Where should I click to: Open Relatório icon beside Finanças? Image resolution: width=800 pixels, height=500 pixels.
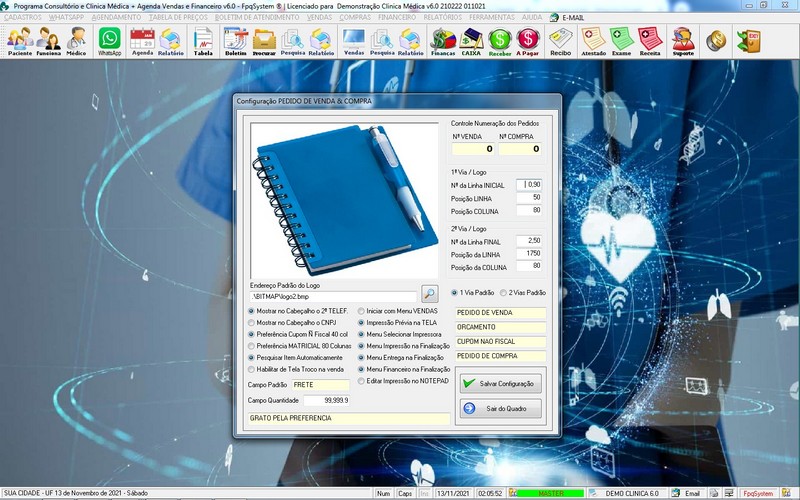pyautogui.click(x=411, y=41)
